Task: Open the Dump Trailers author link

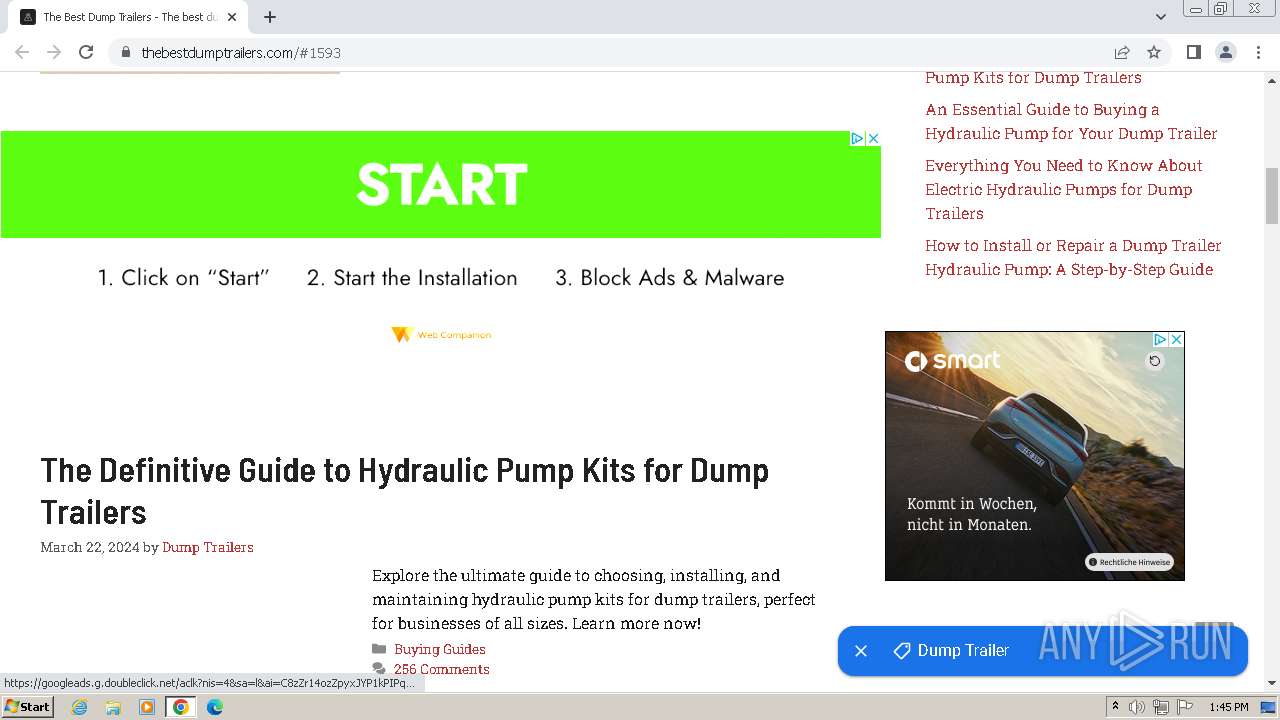Action: point(208,547)
